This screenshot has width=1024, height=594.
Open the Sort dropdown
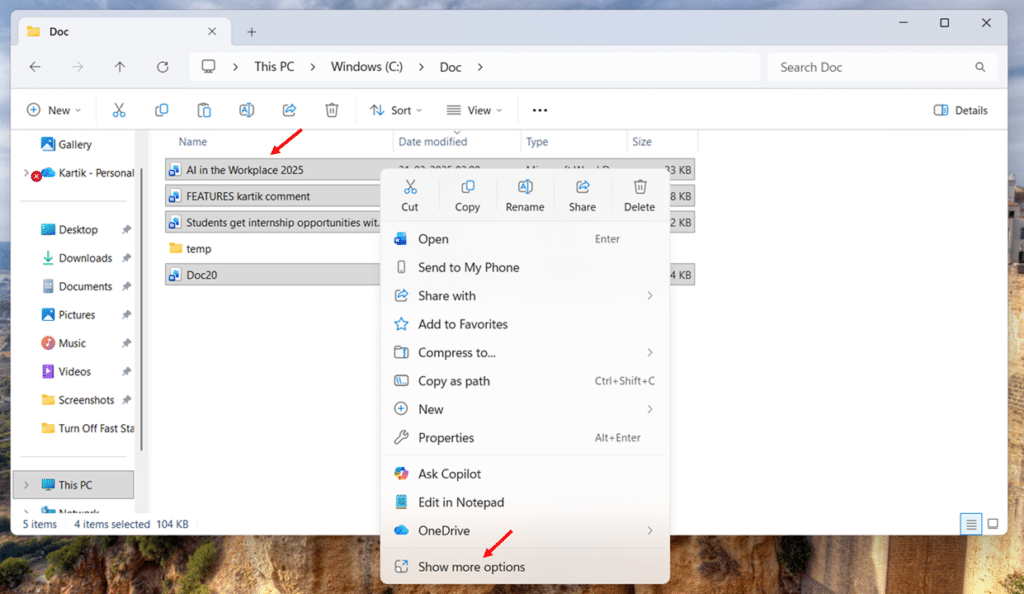coord(394,110)
